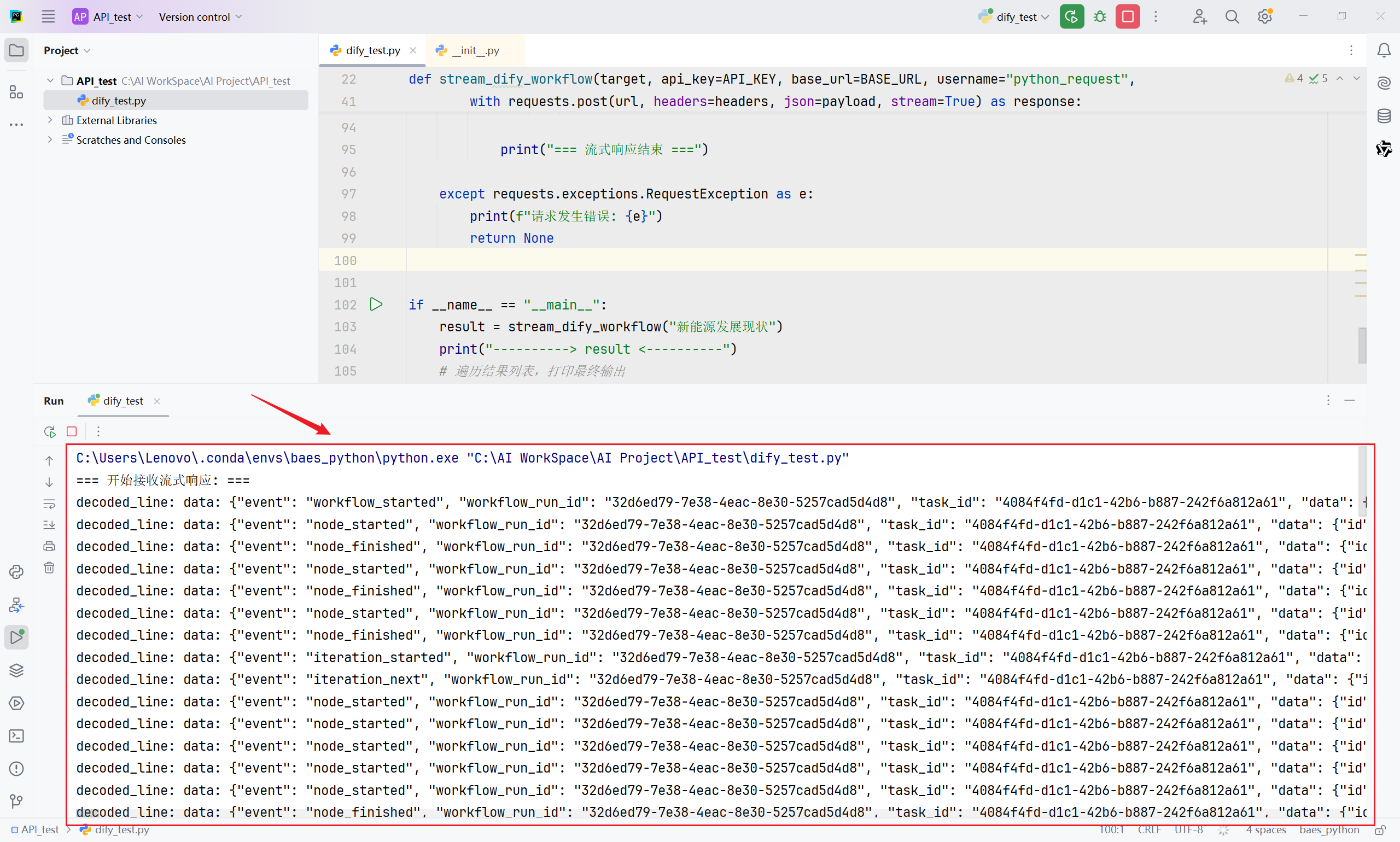Show more tool windows
This screenshot has width=1400, height=842.
pyautogui.click(x=16, y=124)
